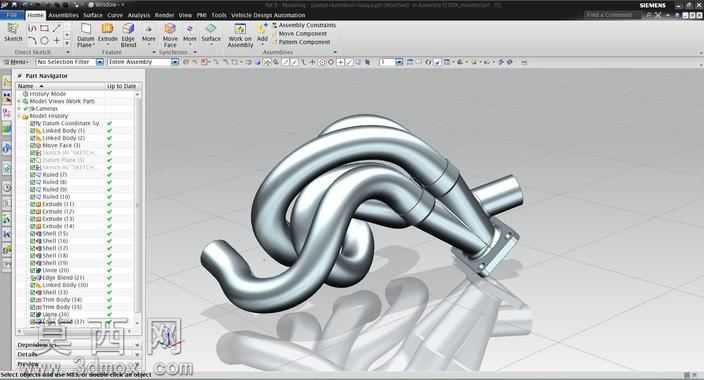The height and width of the screenshot is (380, 704).
Task: Toggle Linked Body (2) feature checkbox
Action: pos(32,138)
